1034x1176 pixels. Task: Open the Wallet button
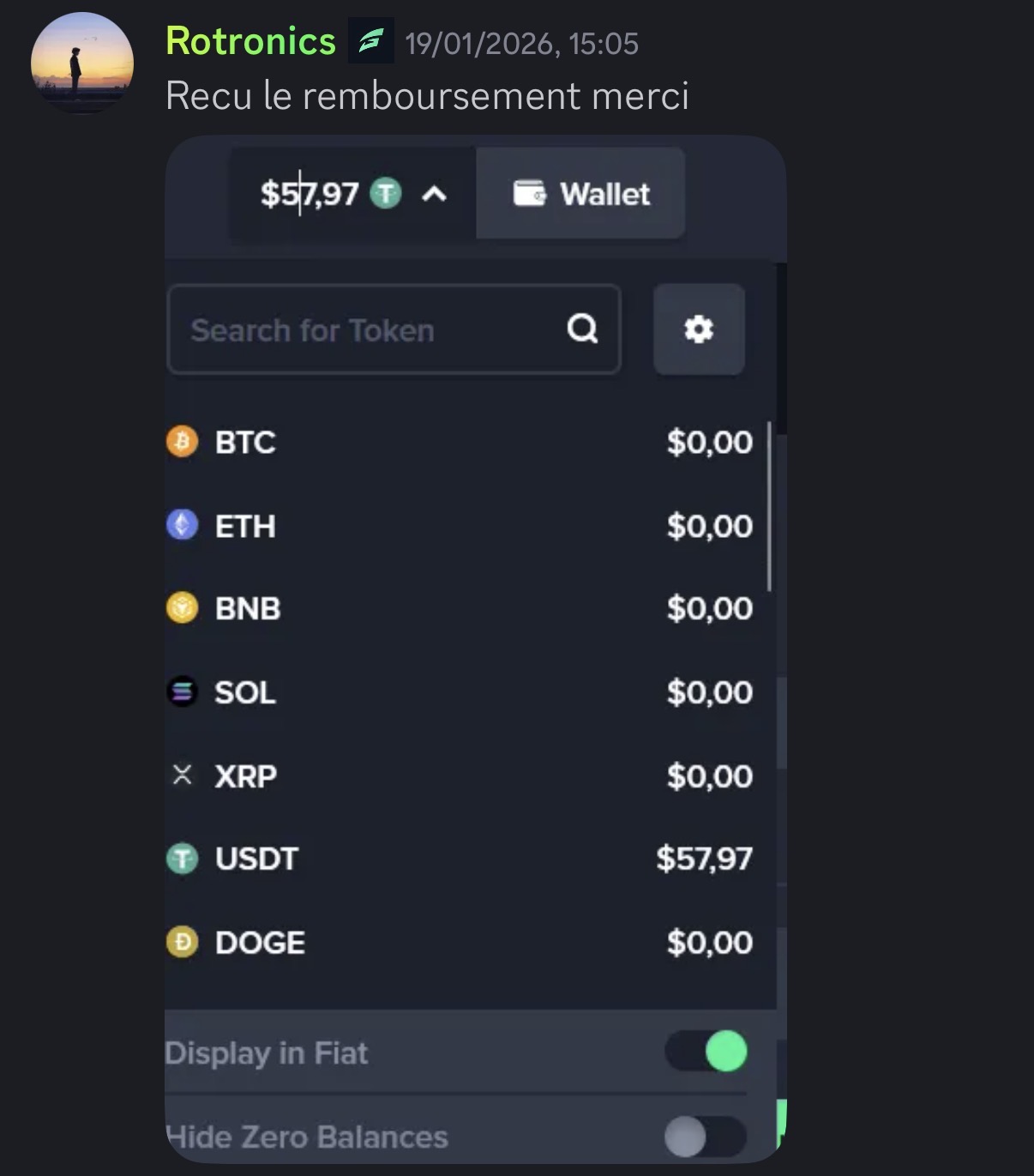581,194
